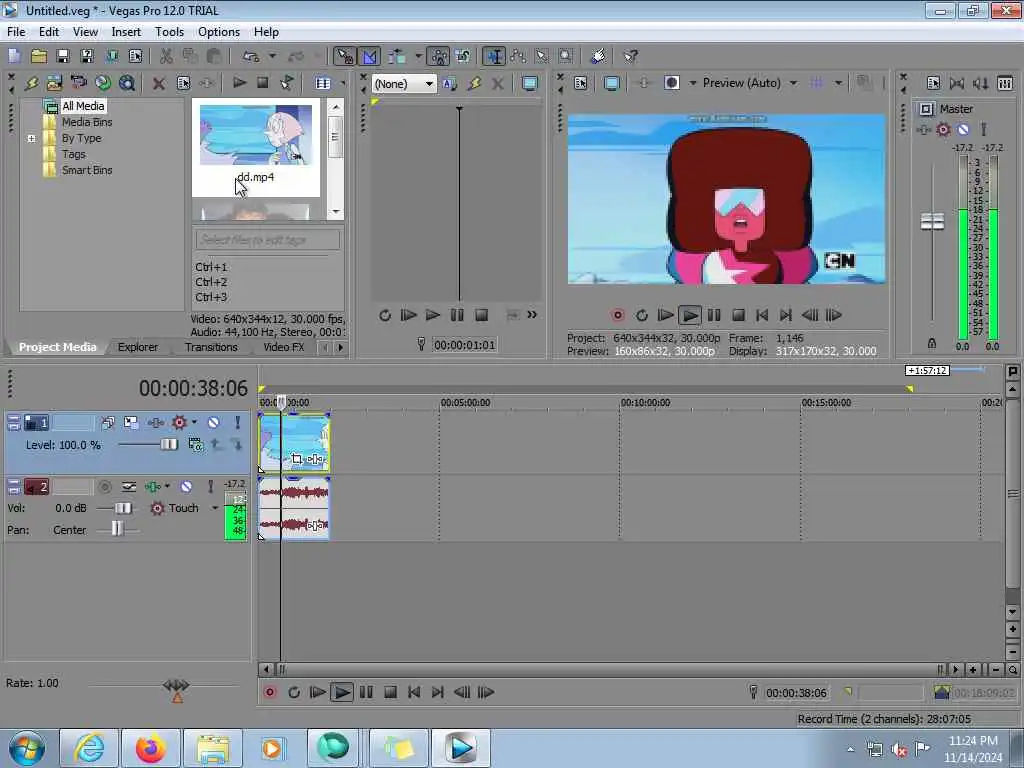Click Compositing Mode icon on video track
Viewport: 1024px width, 768px height.
click(195, 445)
